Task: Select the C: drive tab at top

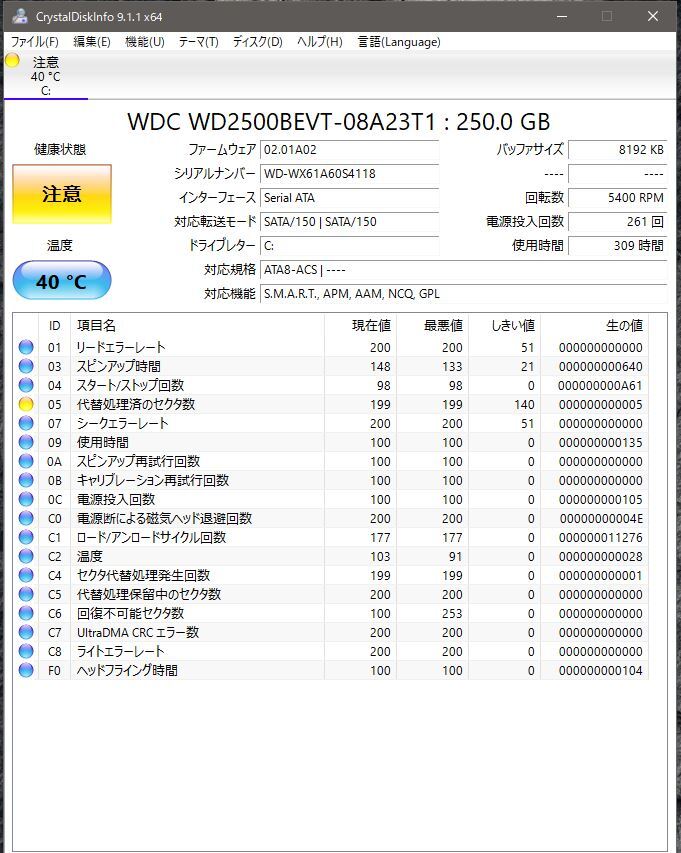Action: click(46, 76)
